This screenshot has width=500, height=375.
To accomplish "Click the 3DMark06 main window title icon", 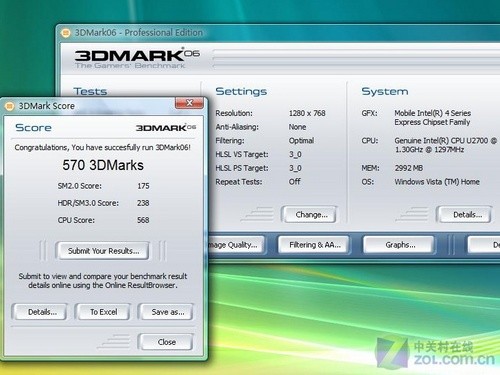I will pyautogui.click(x=66, y=33).
